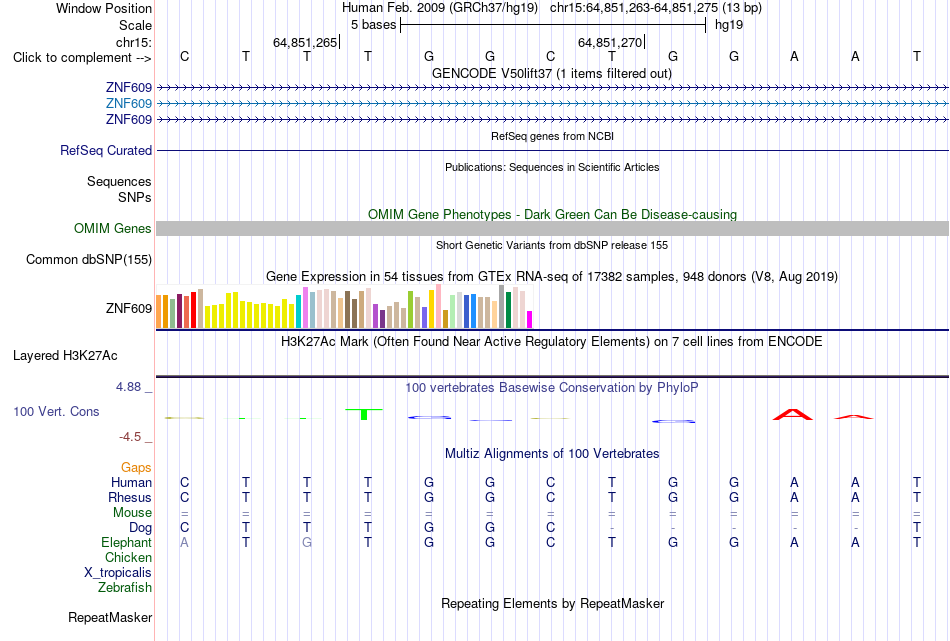Image resolution: width=950 pixels, height=641 pixels.
Task: Select the X_tropicalis alignment row label
Action: coord(118,573)
